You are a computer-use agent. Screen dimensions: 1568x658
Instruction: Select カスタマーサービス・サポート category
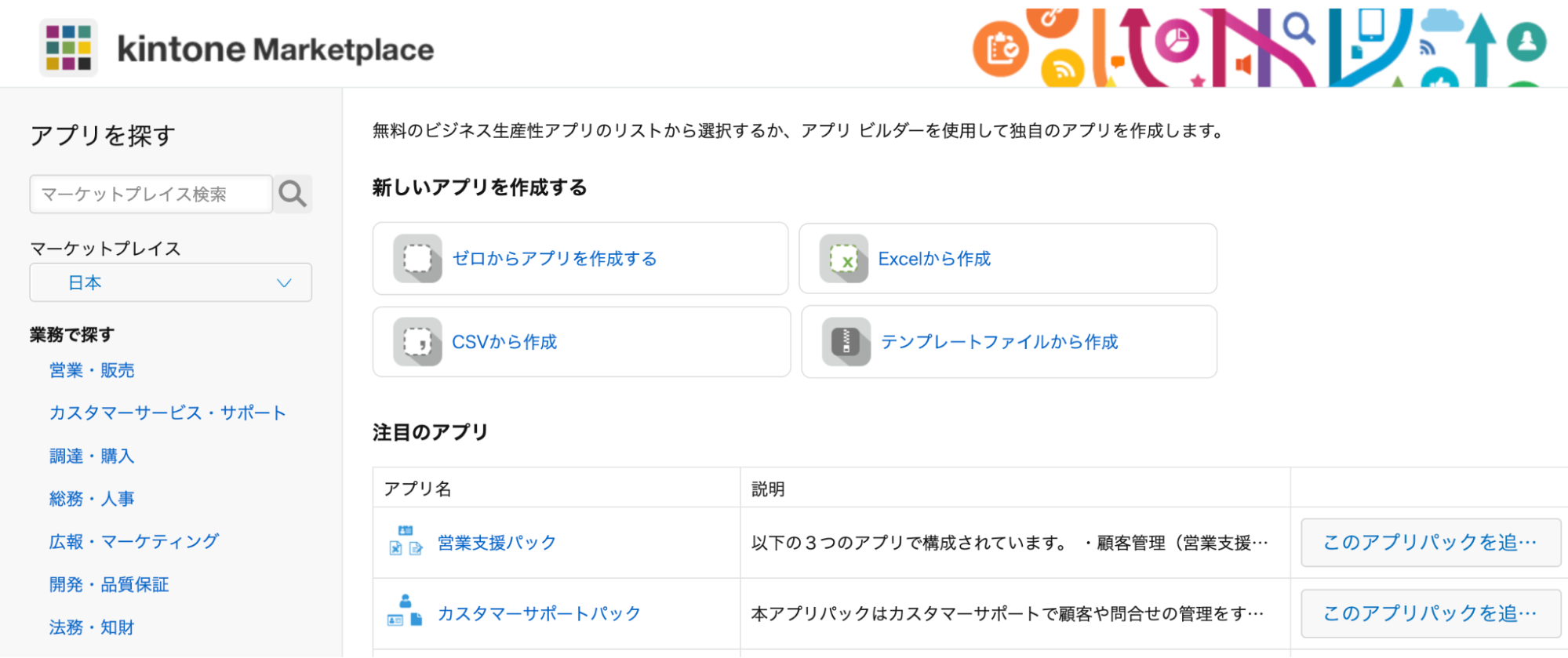[168, 413]
